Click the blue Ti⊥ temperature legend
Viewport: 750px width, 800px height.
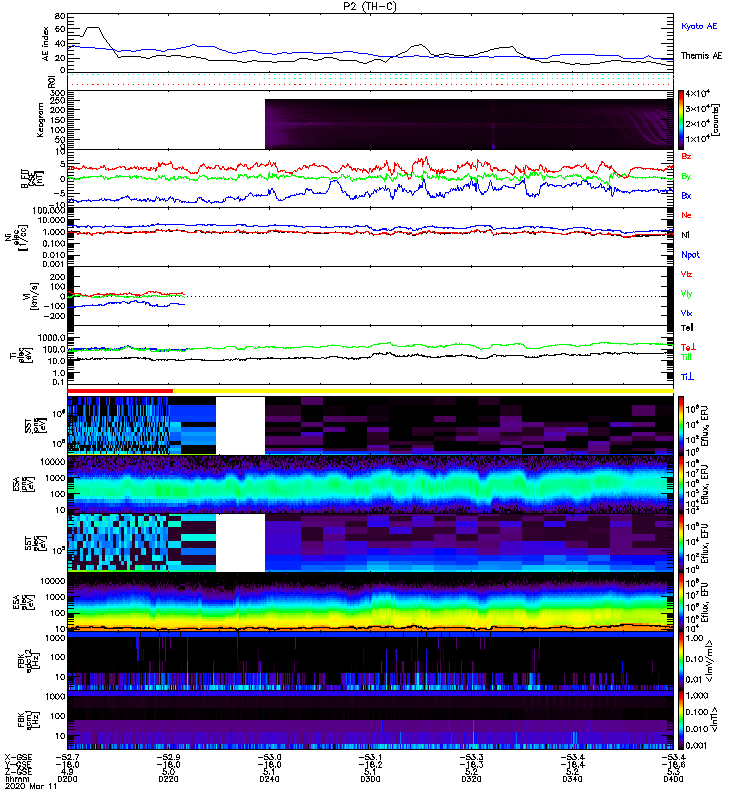(687, 377)
